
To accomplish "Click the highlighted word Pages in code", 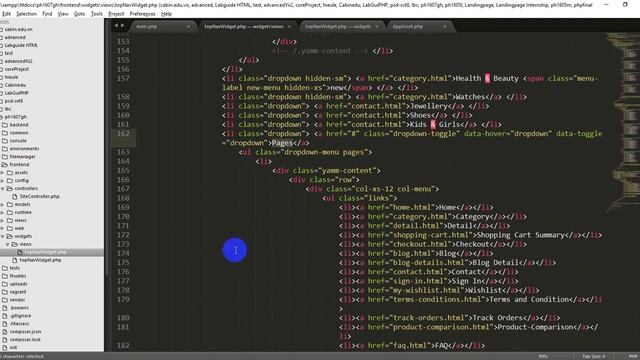I will coord(282,143).
